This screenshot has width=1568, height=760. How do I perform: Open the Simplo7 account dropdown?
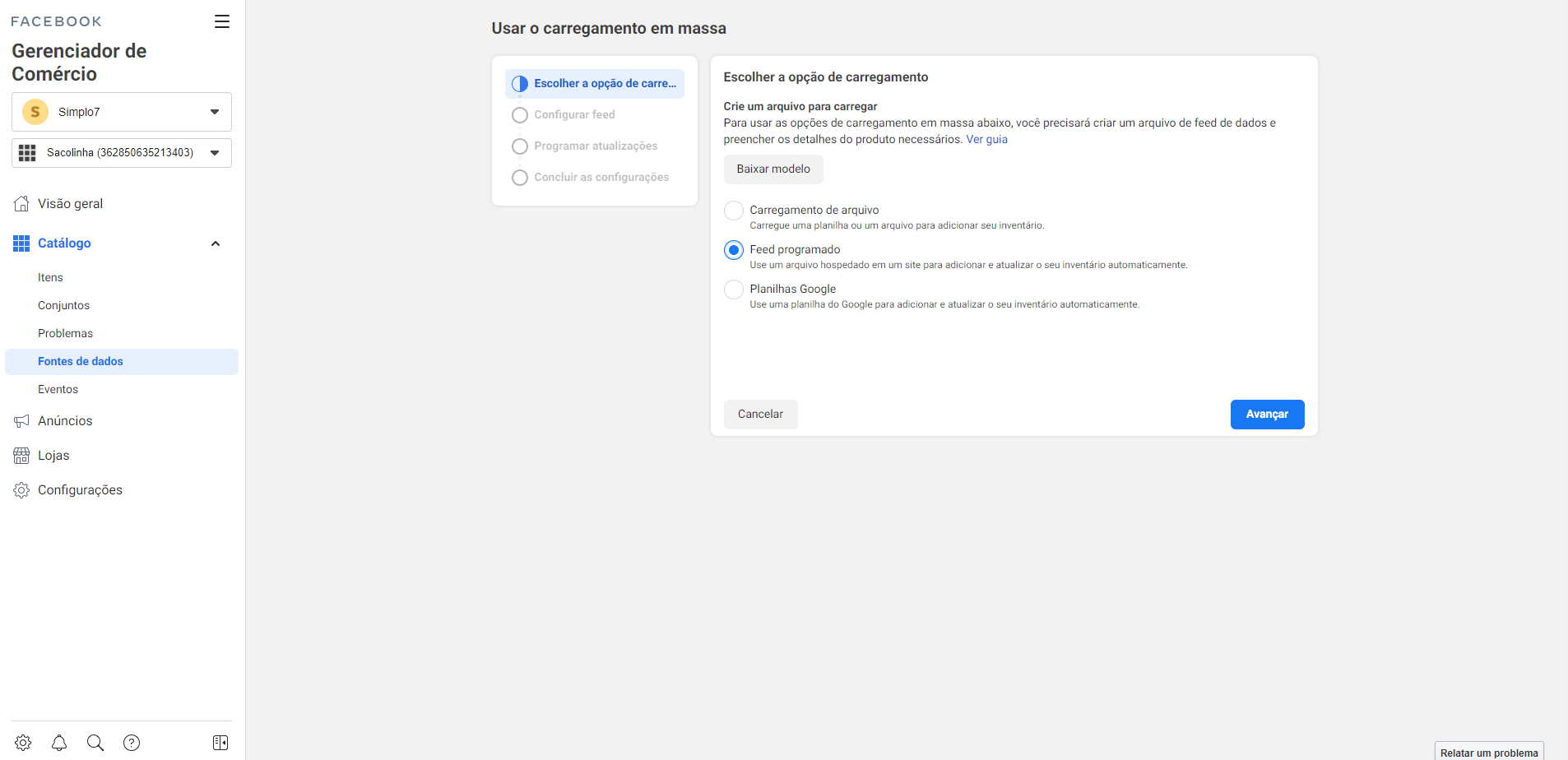pyautogui.click(x=122, y=112)
